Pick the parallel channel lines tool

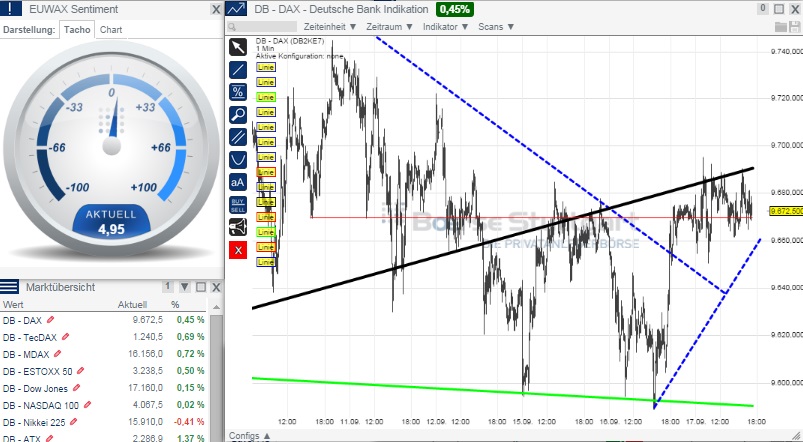238,137
